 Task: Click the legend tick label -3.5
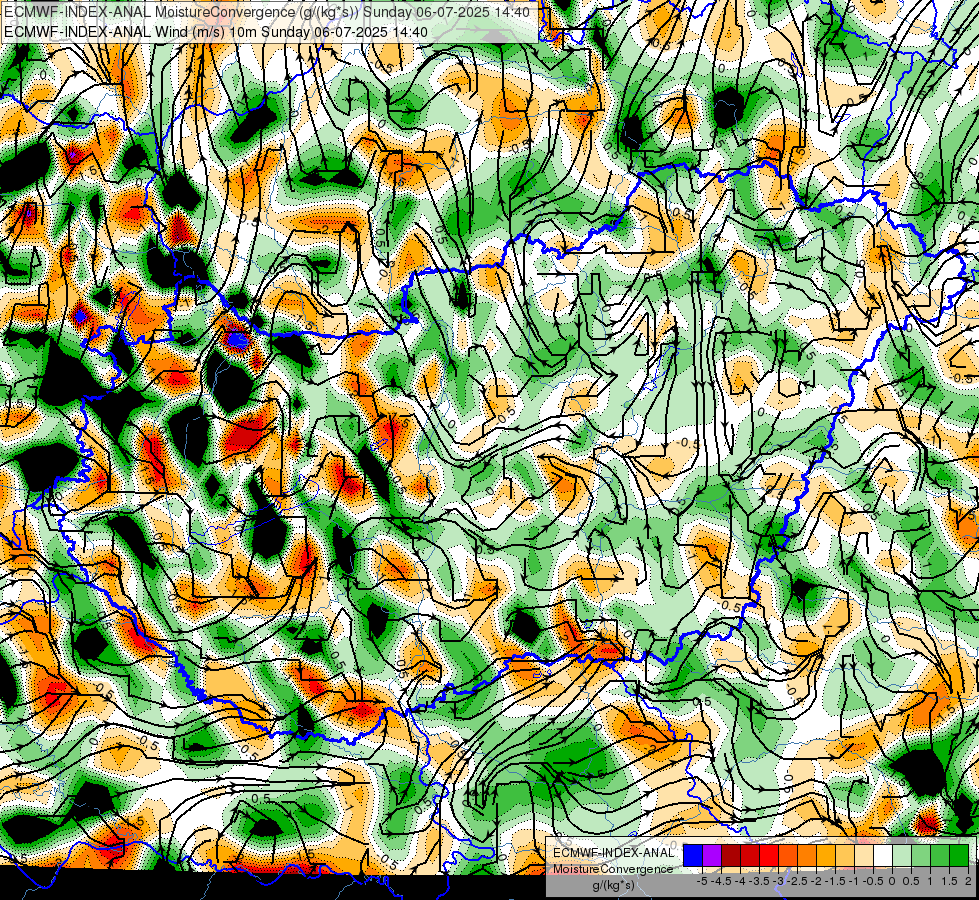(x=759, y=881)
